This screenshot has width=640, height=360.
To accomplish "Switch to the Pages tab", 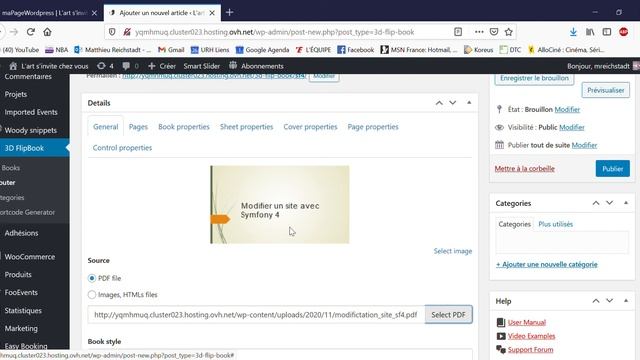I will click(138, 127).
